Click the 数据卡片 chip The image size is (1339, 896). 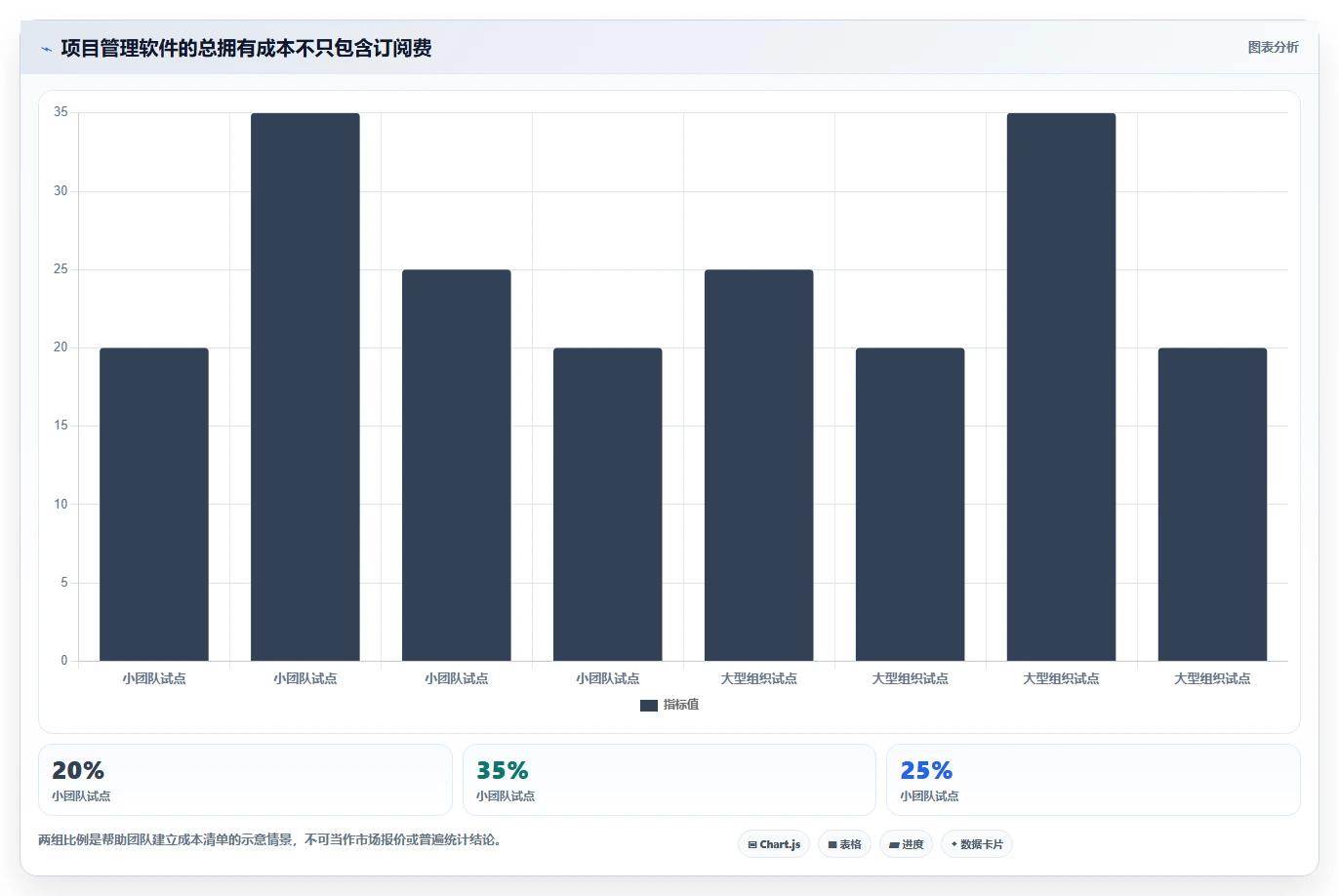(977, 844)
